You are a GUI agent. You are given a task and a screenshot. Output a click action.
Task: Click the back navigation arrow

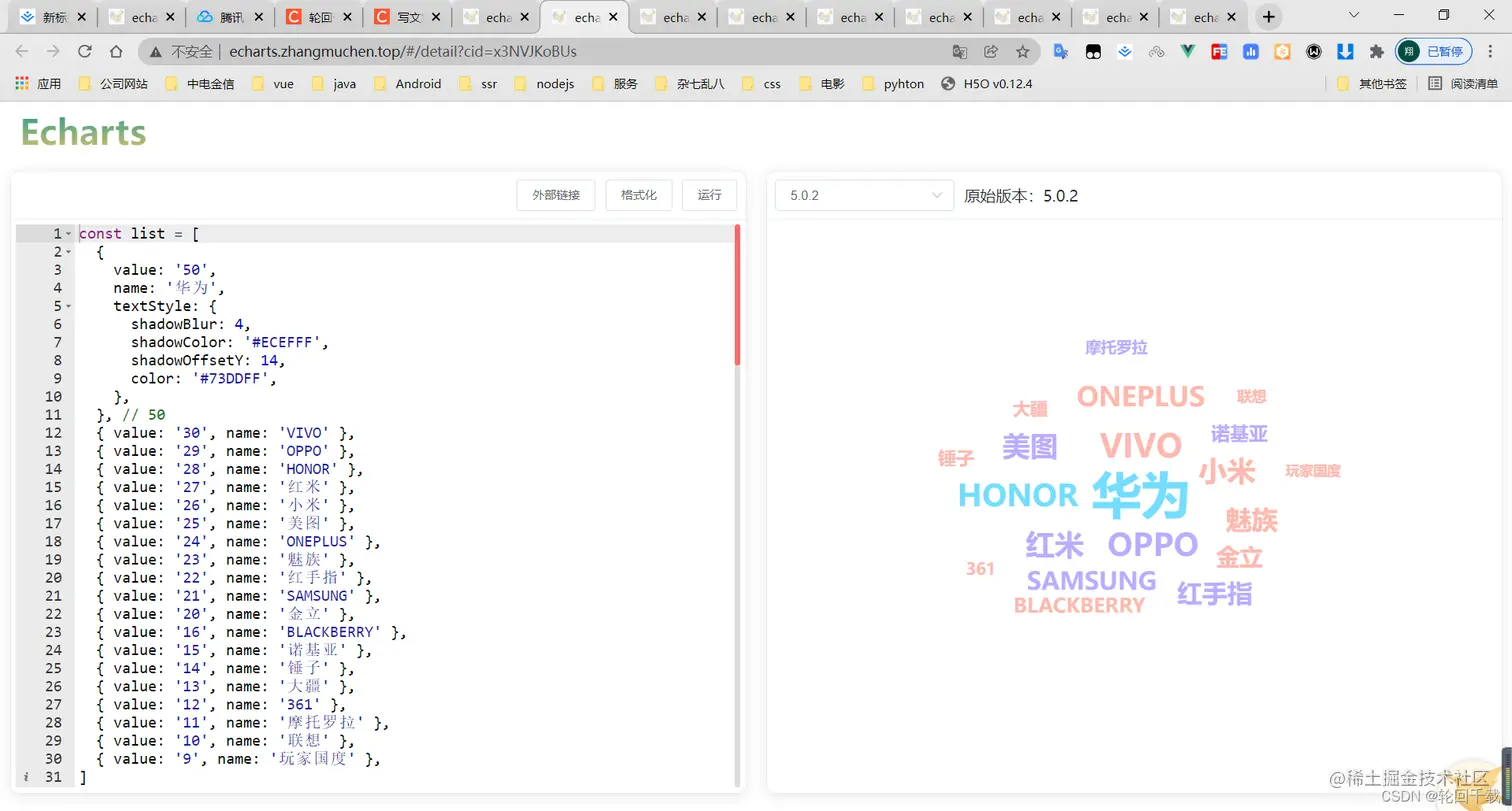click(23, 50)
